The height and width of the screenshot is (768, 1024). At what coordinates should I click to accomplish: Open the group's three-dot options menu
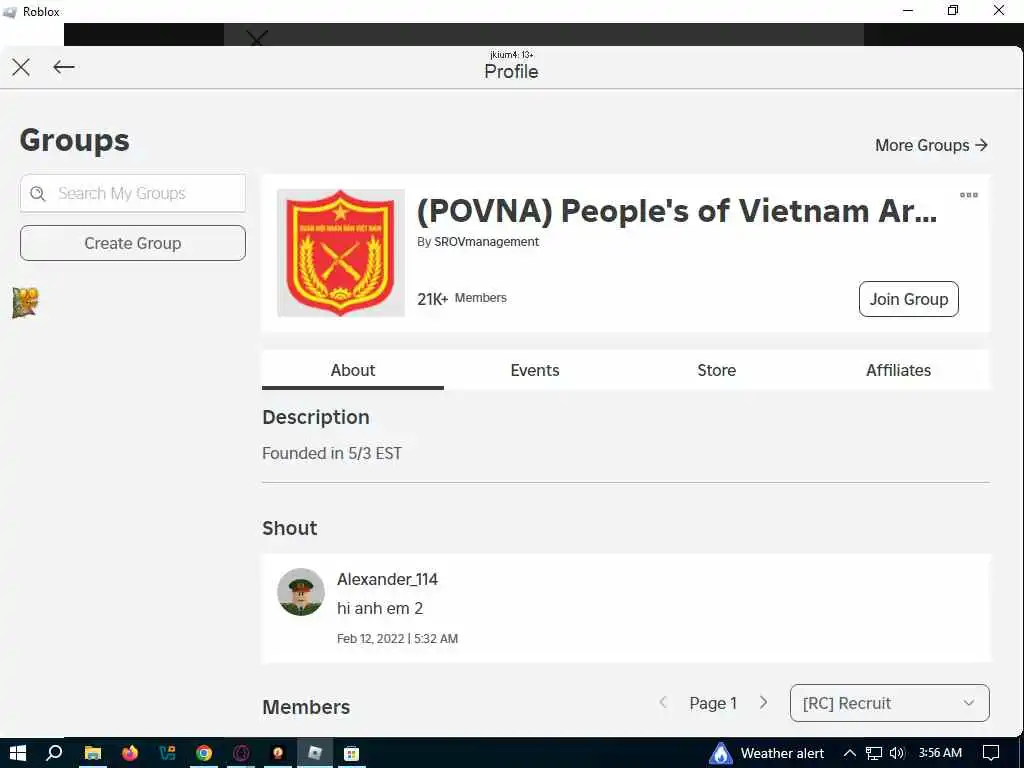coord(968,195)
